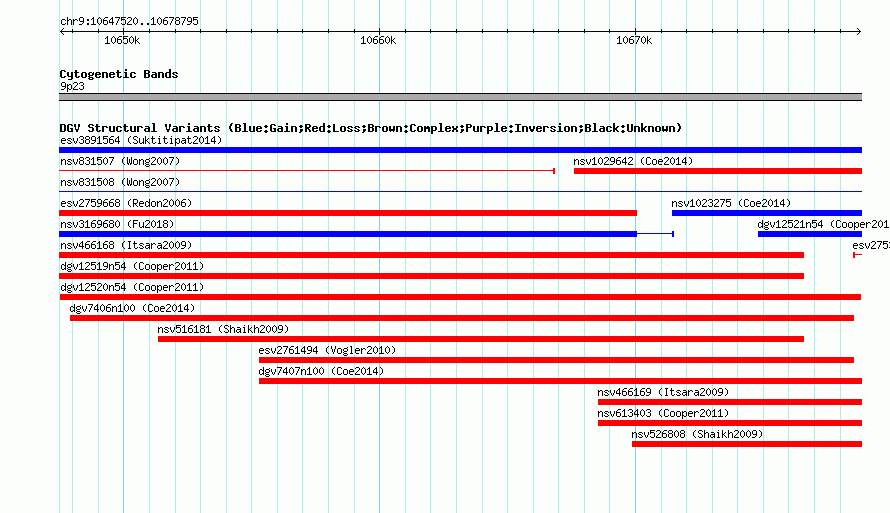Image resolution: width=890 pixels, height=513 pixels.
Task: Open the dgv12520n54 (Cooper2011) label
Action: [x=132, y=287]
